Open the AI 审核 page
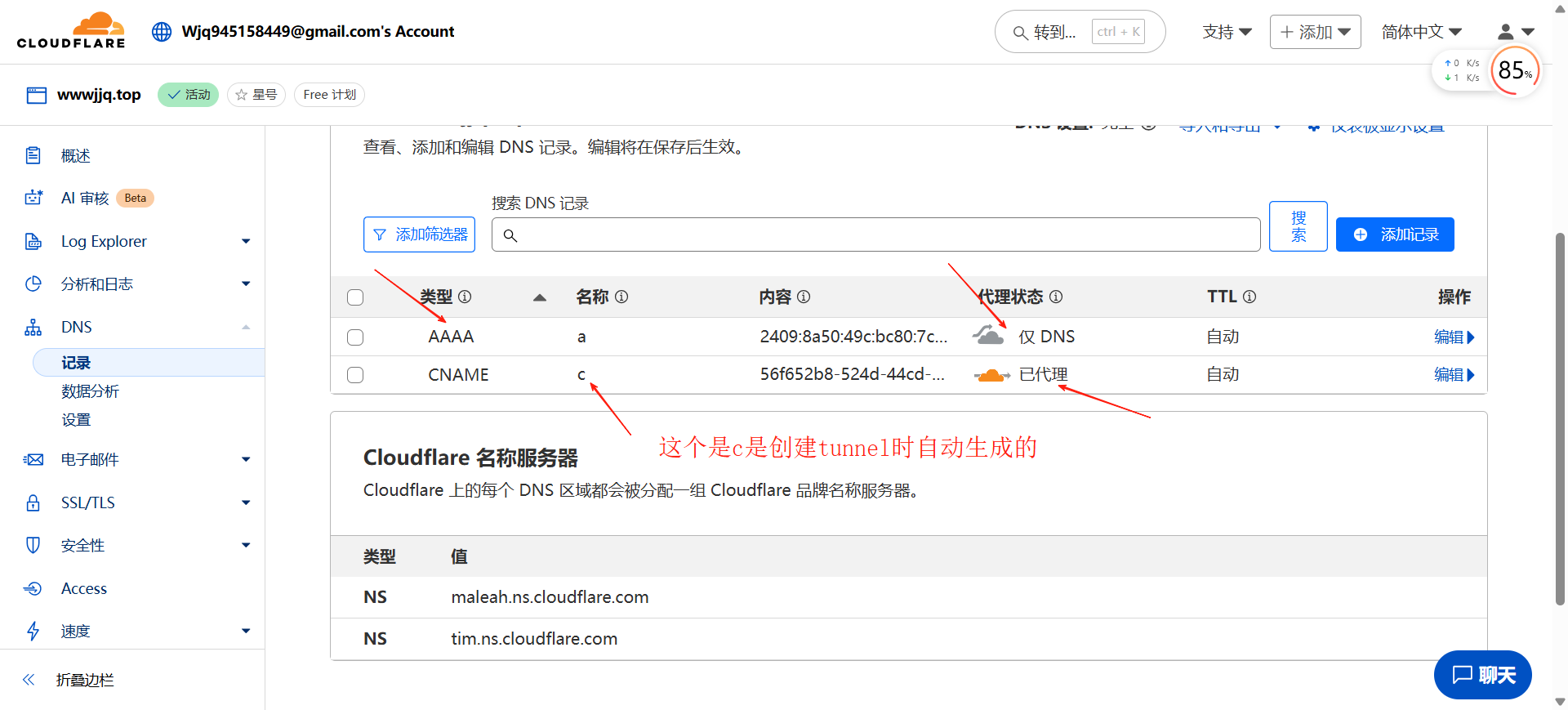This screenshot has width=1568, height=710. click(x=85, y=198)
